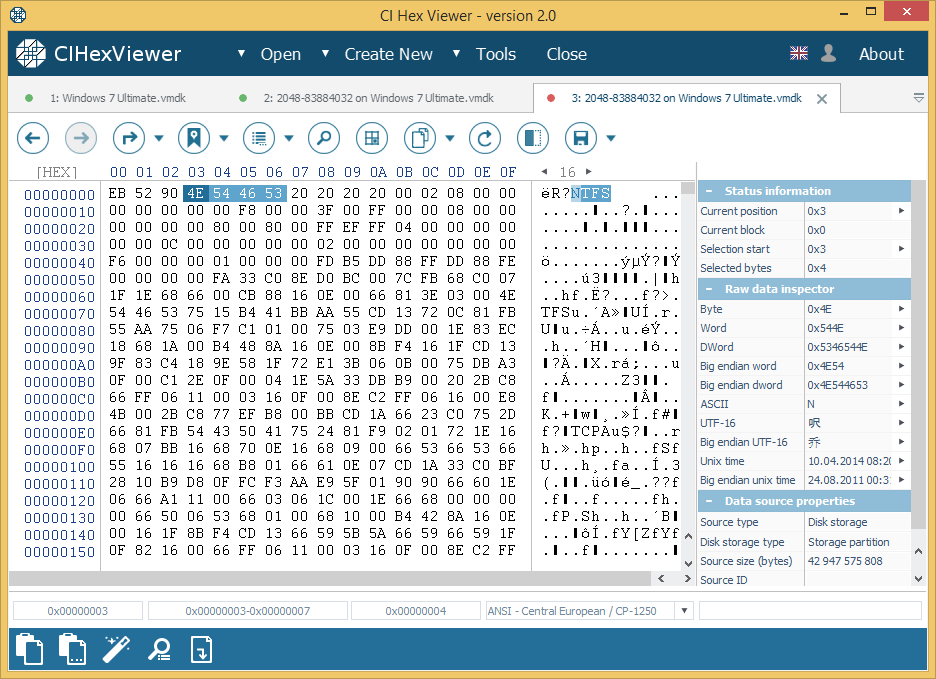
Task: Close the third vmdk tab
Action: [822, 99]
